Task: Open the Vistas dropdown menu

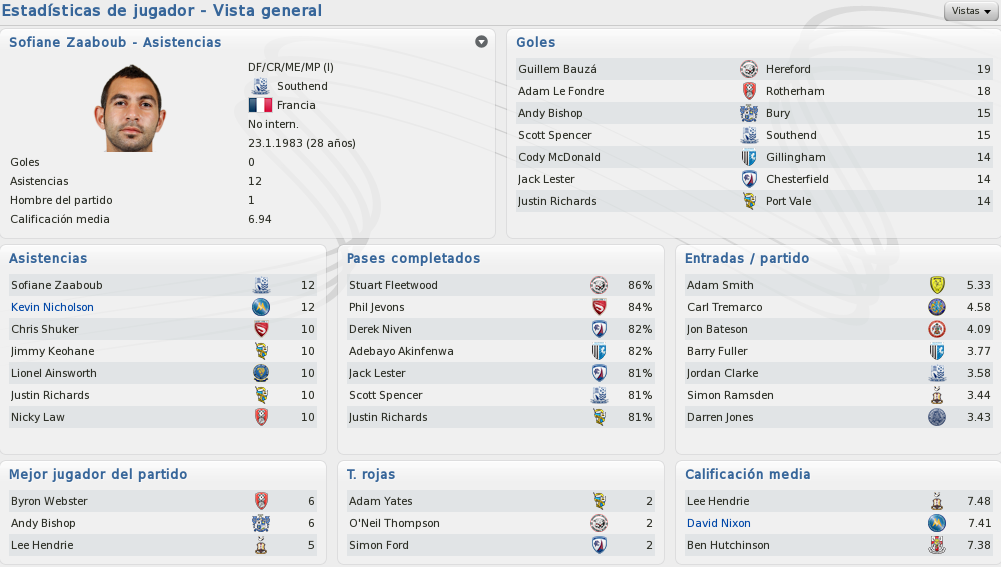Action: click(971, 11)
